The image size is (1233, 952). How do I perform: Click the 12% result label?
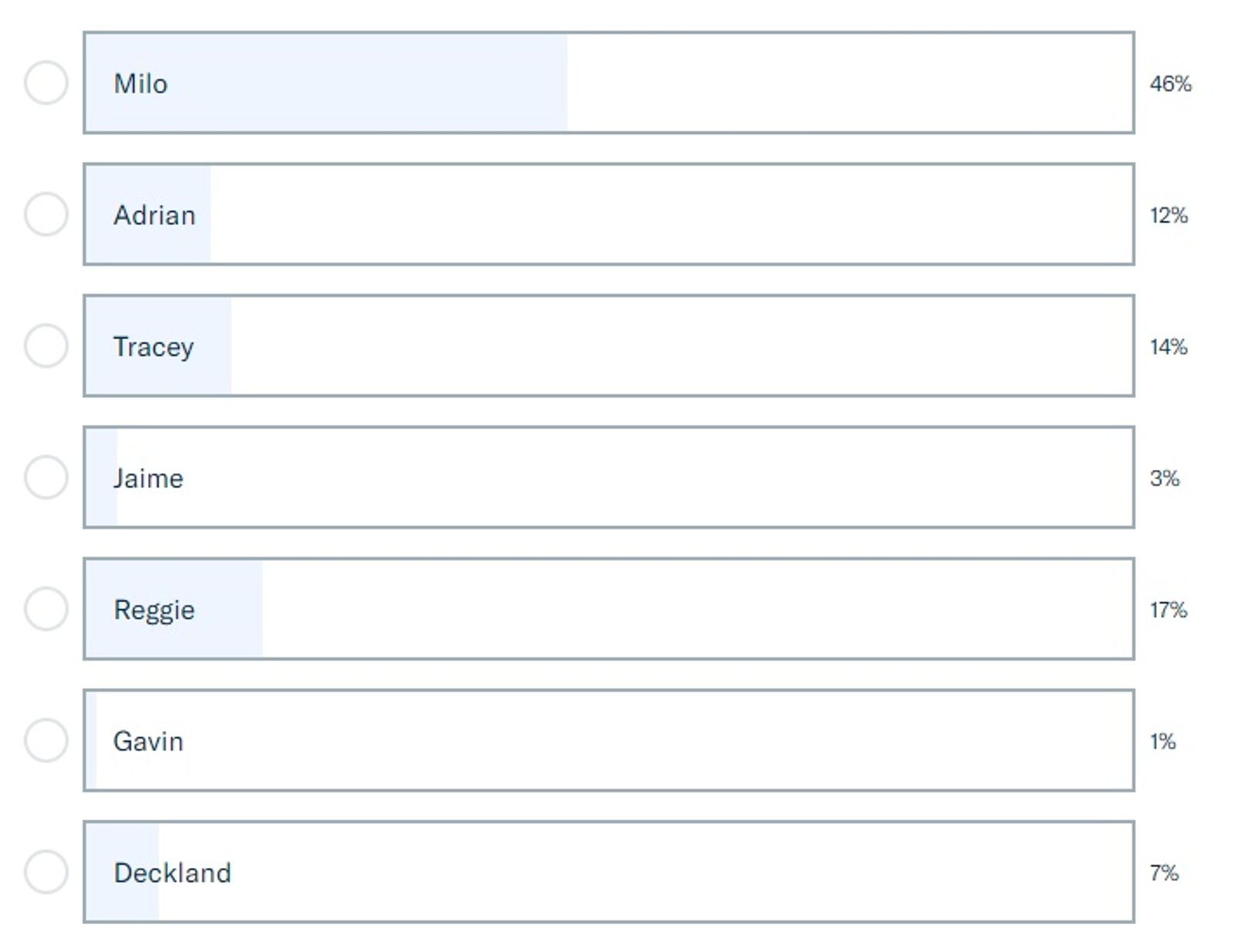pos(1168,215)
